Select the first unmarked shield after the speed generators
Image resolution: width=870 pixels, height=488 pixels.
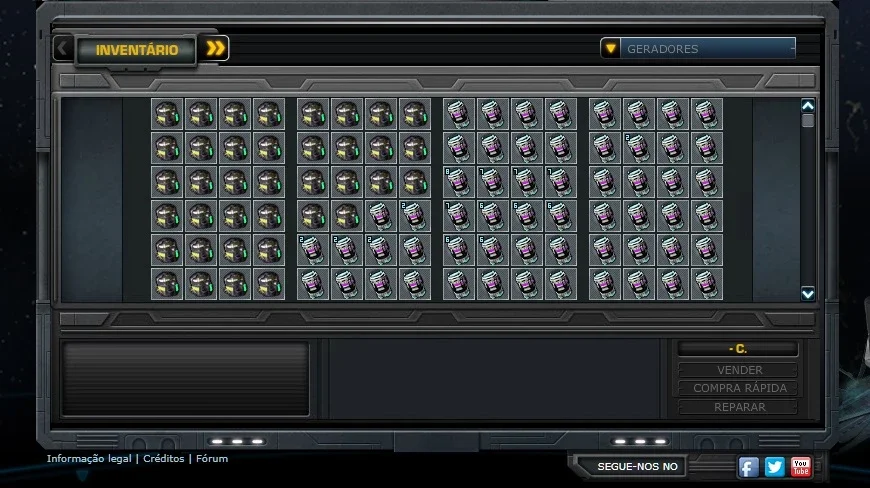(381, 216)
